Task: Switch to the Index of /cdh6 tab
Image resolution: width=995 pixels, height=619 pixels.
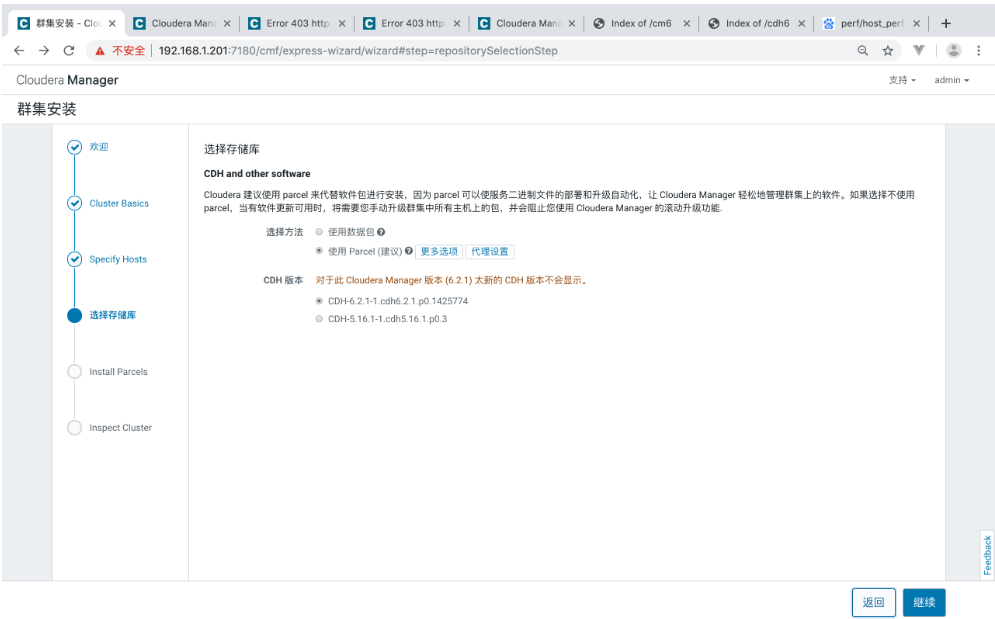Action: [757, 23]
